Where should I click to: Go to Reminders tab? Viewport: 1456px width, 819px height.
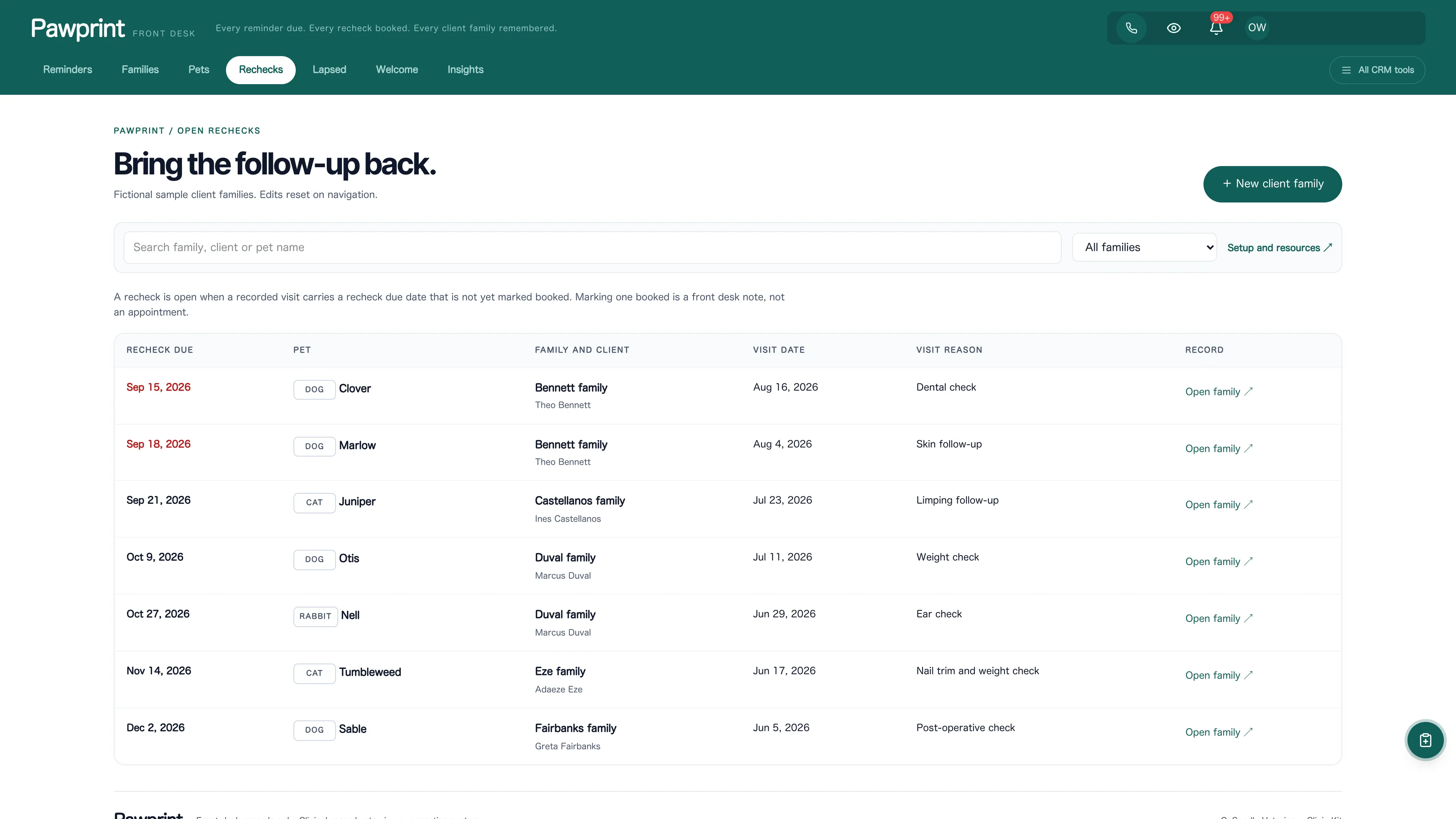tap(67, 69)
